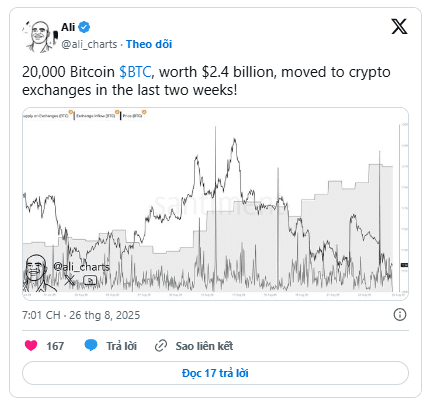Click the Sao liên kết text
The width and height of the screenshot is (426, 406).
[204, 346]
